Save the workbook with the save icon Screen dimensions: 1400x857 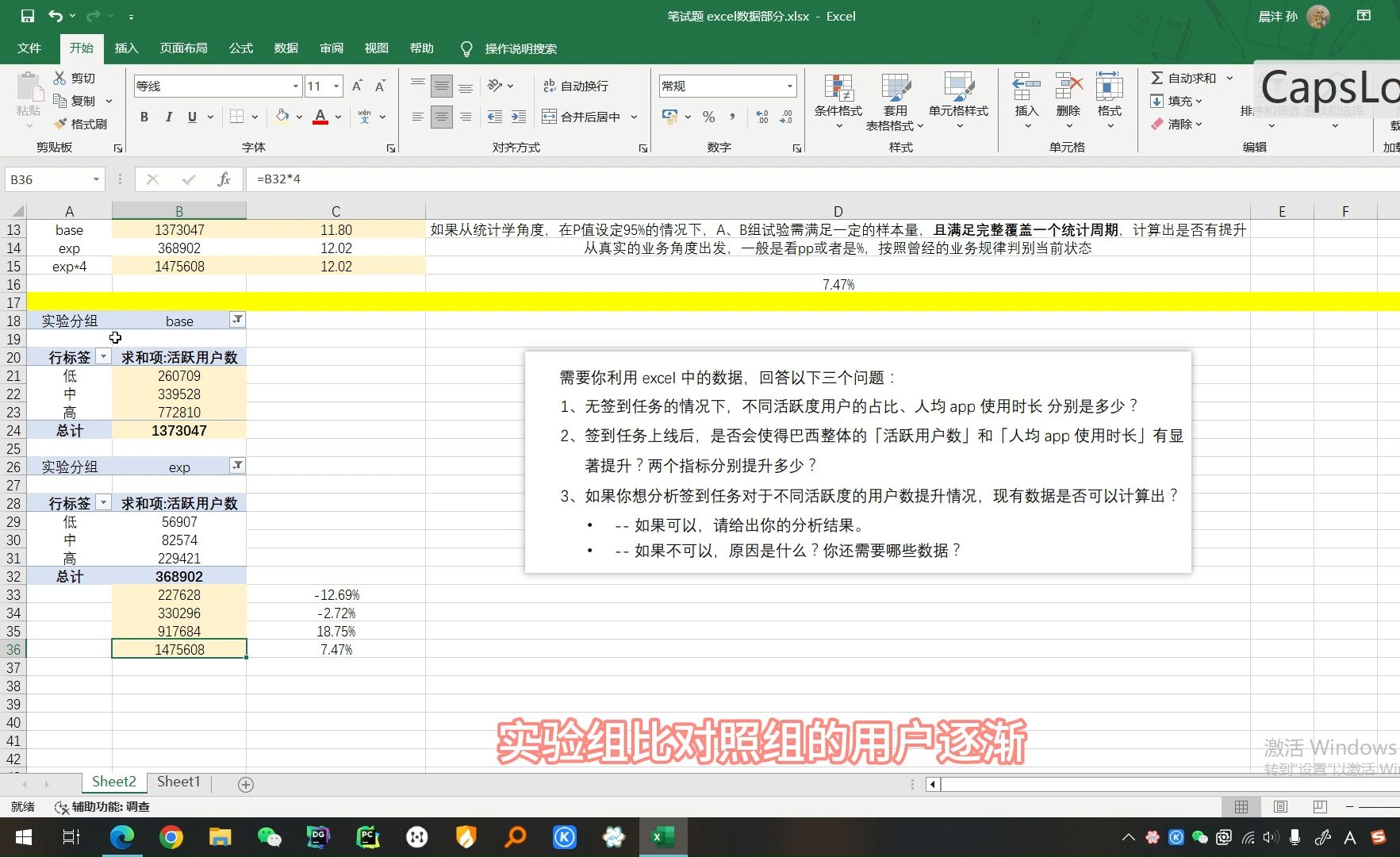pos(28,16)
